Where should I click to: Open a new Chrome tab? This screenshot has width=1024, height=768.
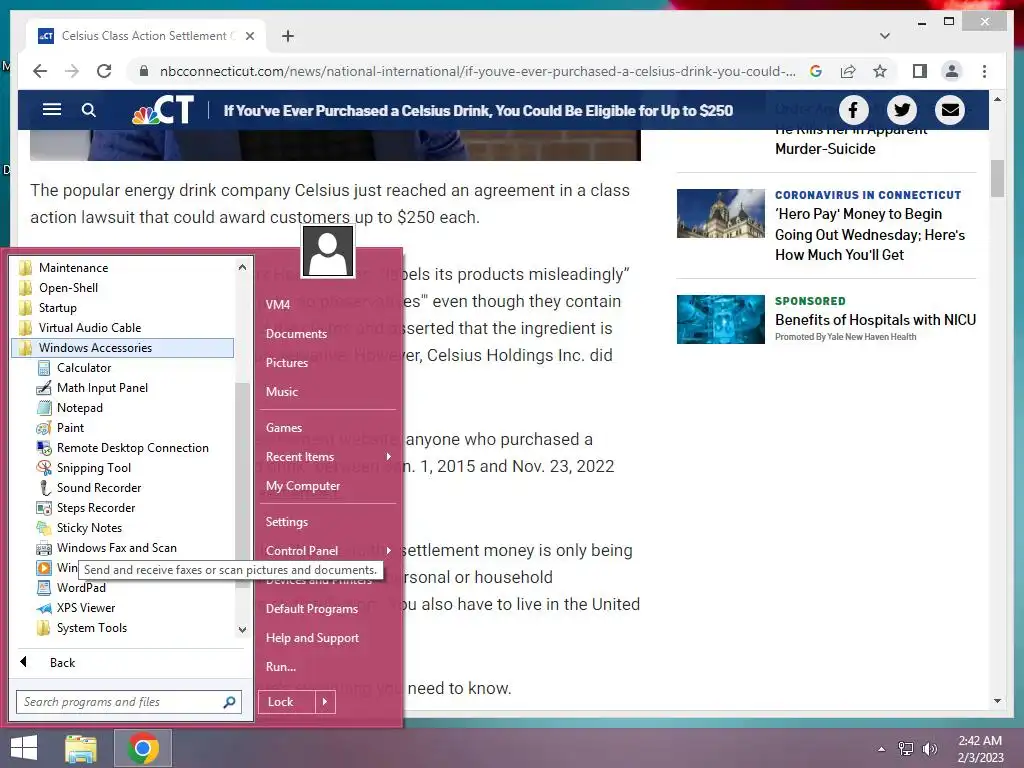[x=287, y=36]
